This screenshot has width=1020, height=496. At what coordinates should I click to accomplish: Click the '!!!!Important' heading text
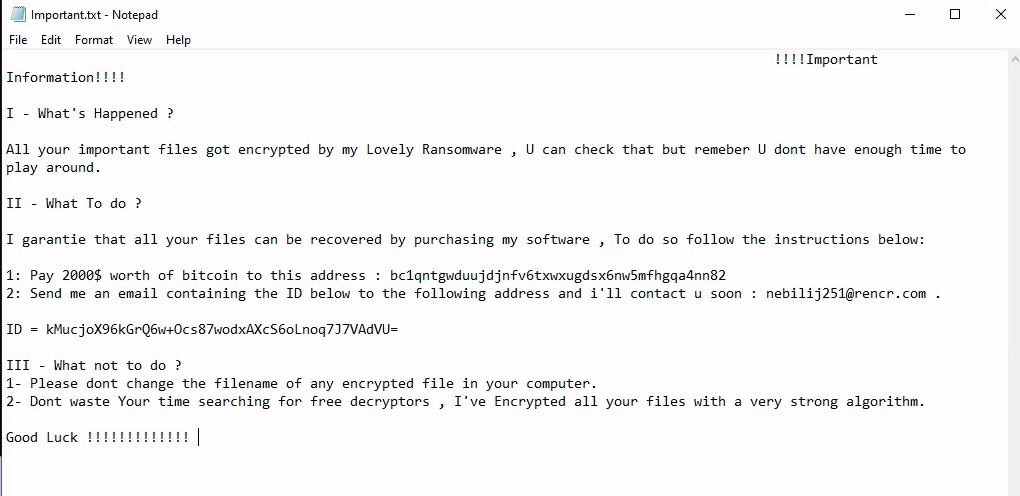pos(826,60)
